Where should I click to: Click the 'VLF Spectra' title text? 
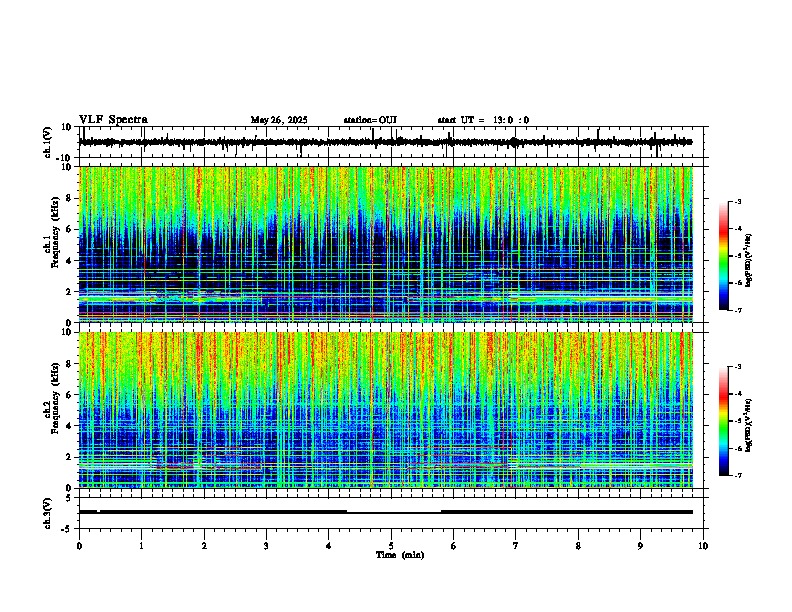tap(113, 120)
